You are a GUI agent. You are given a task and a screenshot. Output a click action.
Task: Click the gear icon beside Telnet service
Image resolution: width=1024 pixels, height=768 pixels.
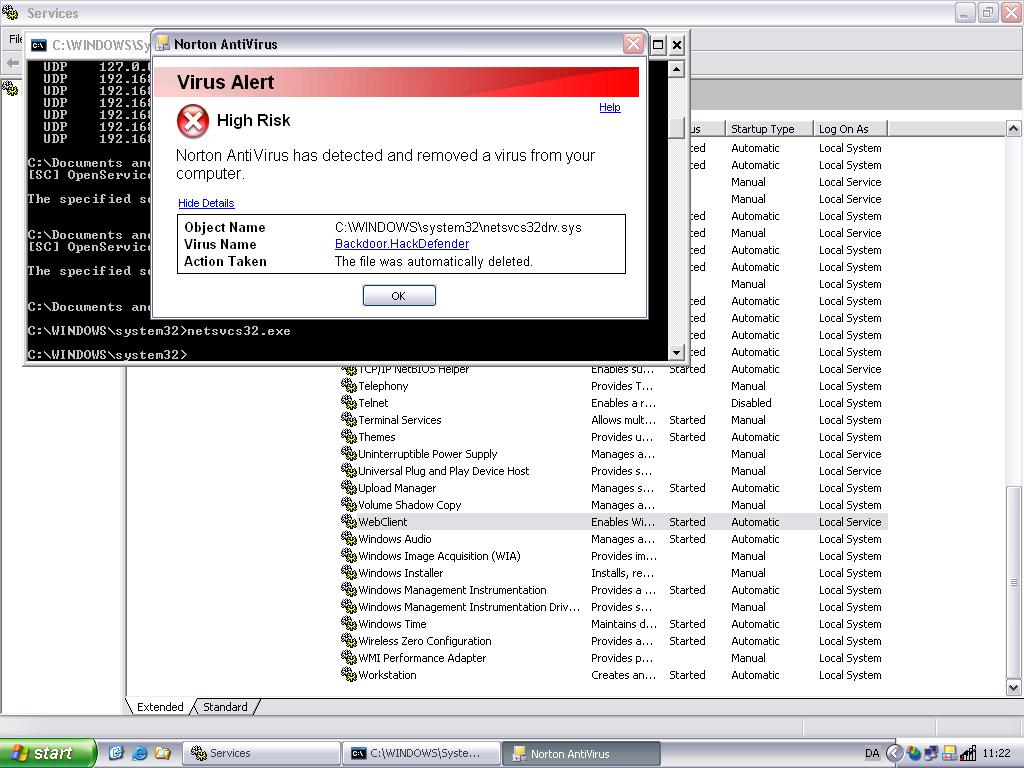[349, 402]
